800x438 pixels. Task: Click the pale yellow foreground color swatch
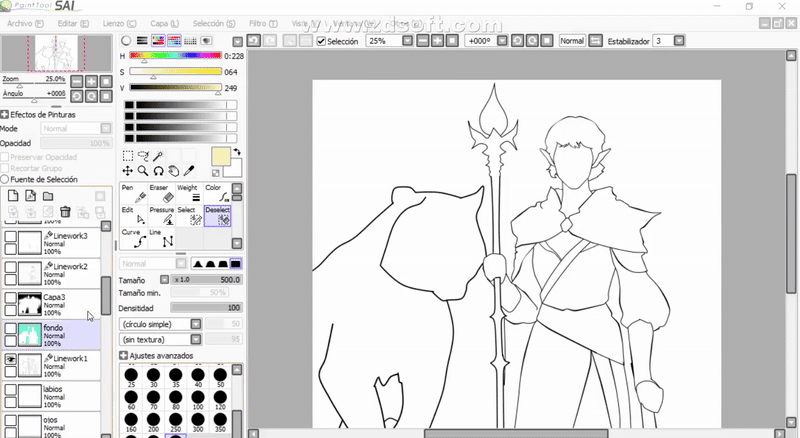click(x=220, y=157)
